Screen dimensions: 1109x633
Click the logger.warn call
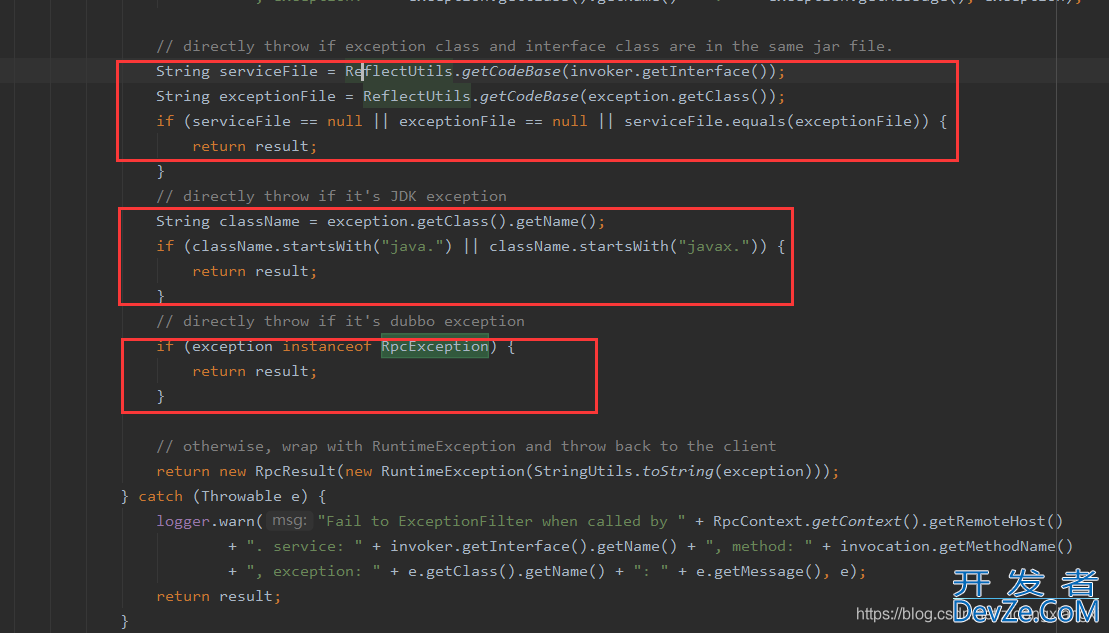click(209, 522)
